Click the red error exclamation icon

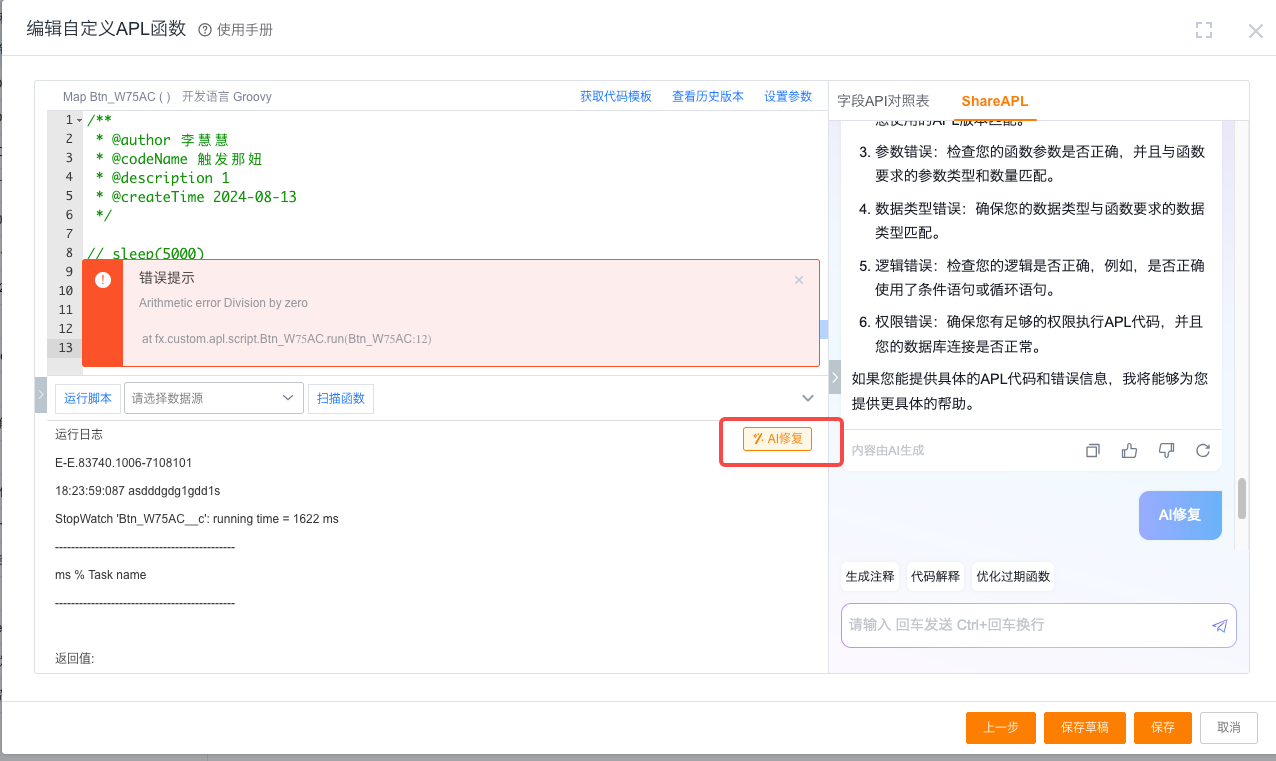point(103,280)
